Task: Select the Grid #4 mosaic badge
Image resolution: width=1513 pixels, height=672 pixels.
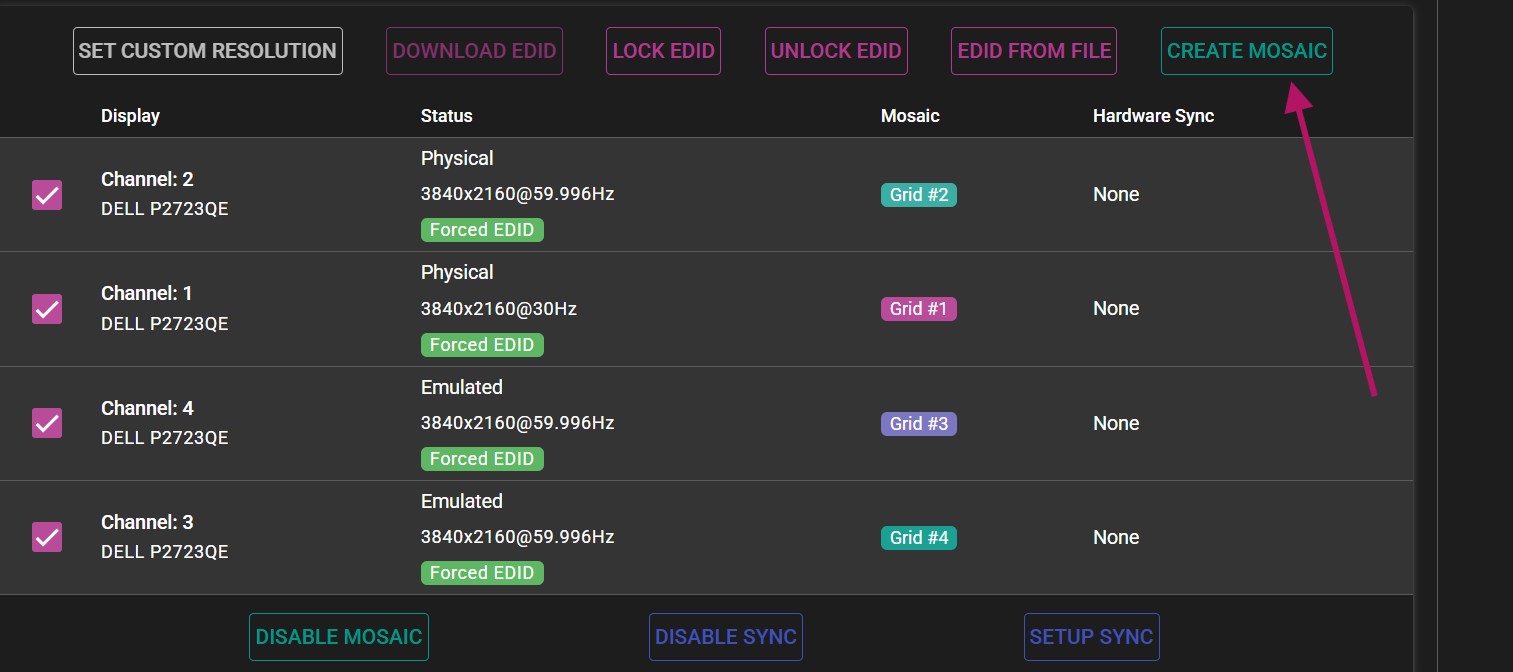Action: point(918,538)
